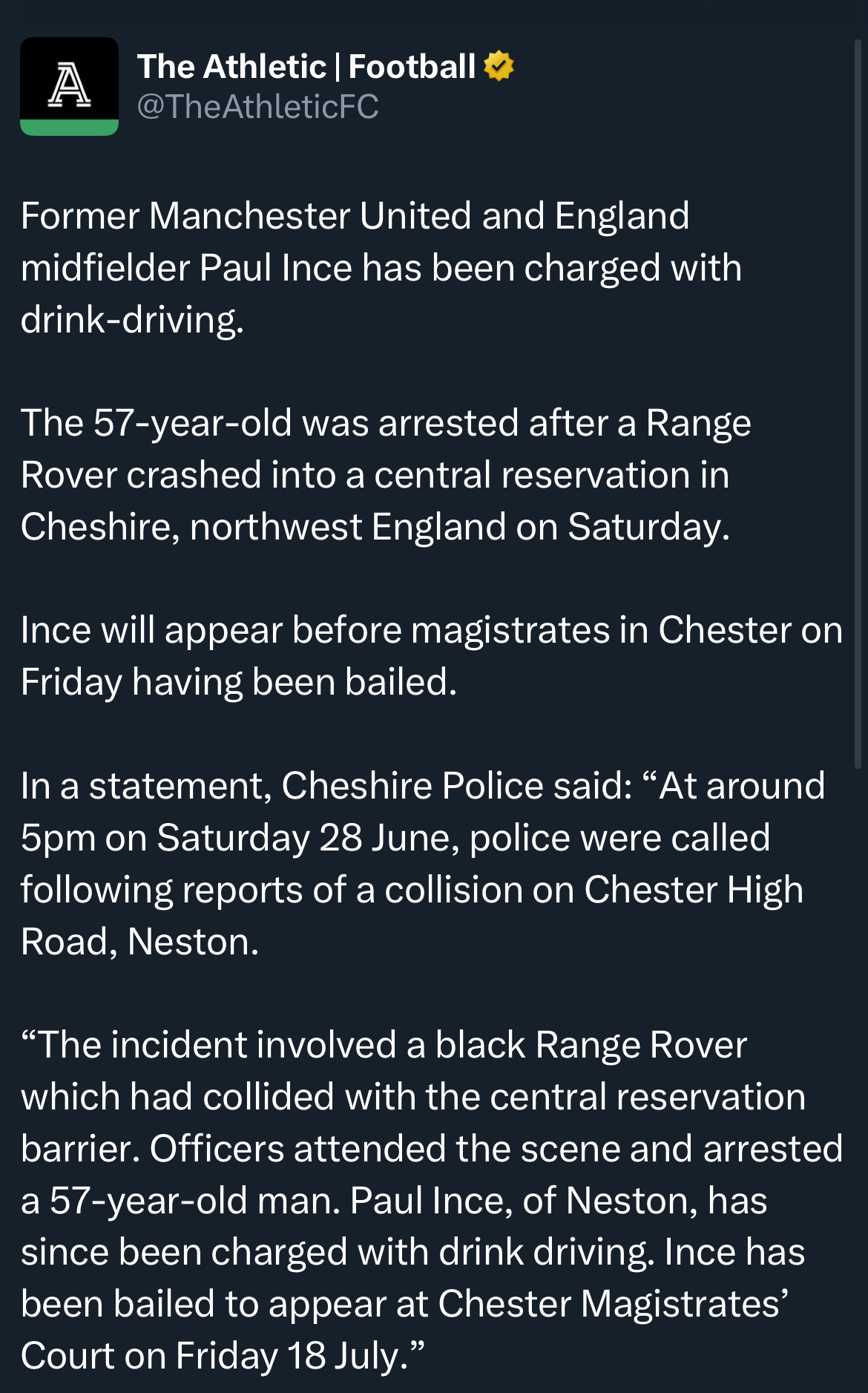
Task: Open The Athletic profile avatar
Action: pos(69,86)
